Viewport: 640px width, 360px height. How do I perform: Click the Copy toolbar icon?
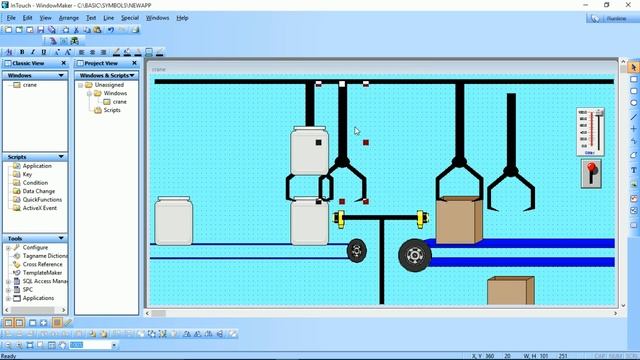[x=87, y=30]
